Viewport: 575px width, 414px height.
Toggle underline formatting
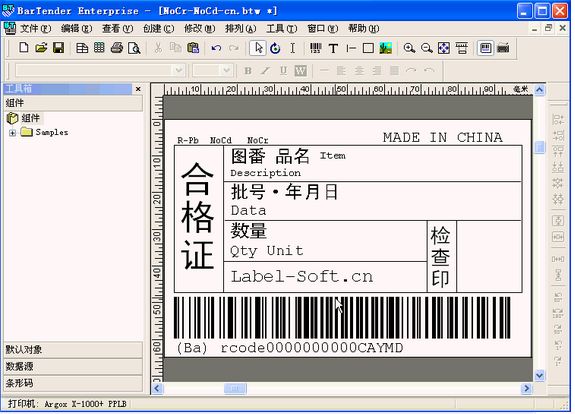283,70
